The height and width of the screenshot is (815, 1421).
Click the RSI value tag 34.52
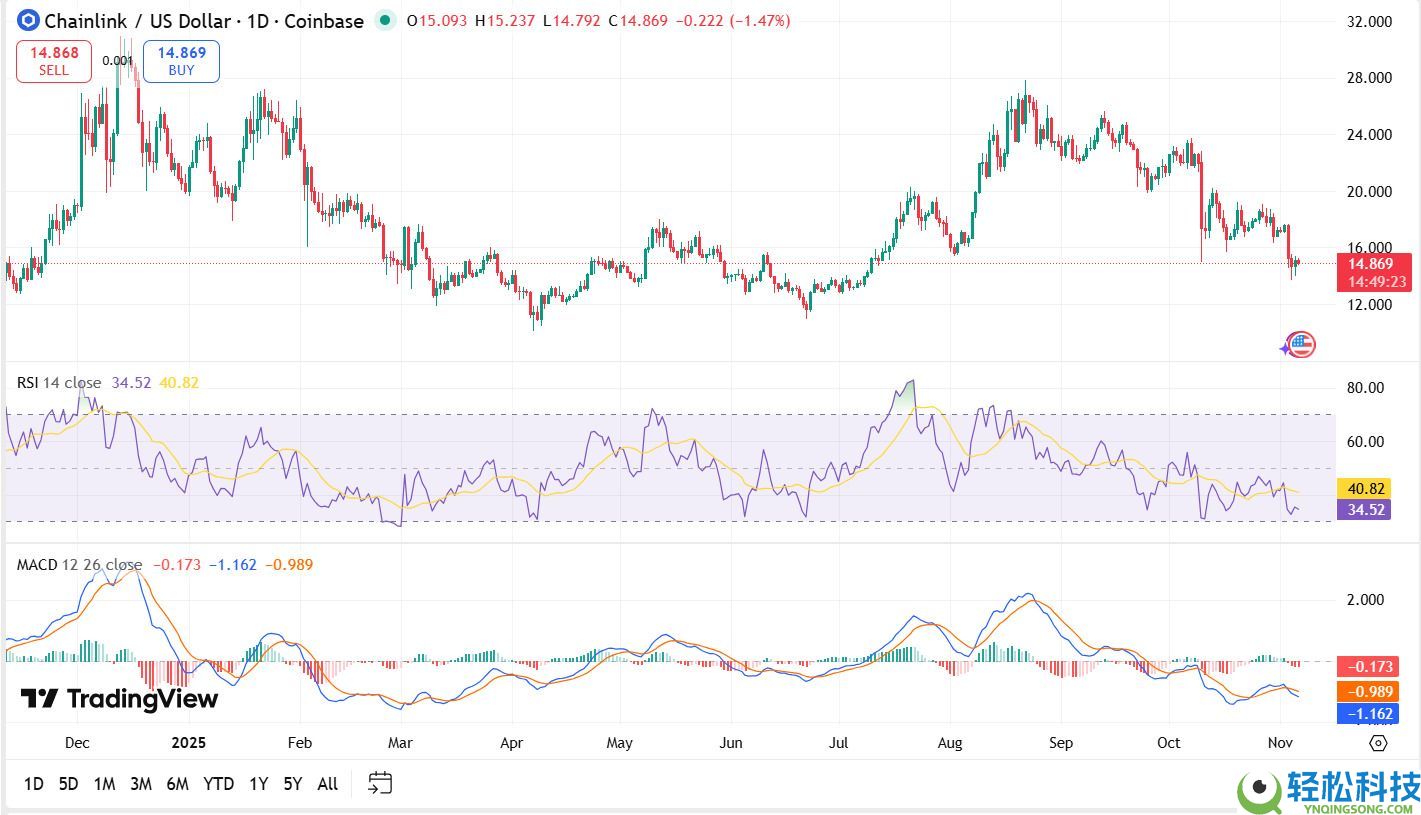[x=1363, y=510]
